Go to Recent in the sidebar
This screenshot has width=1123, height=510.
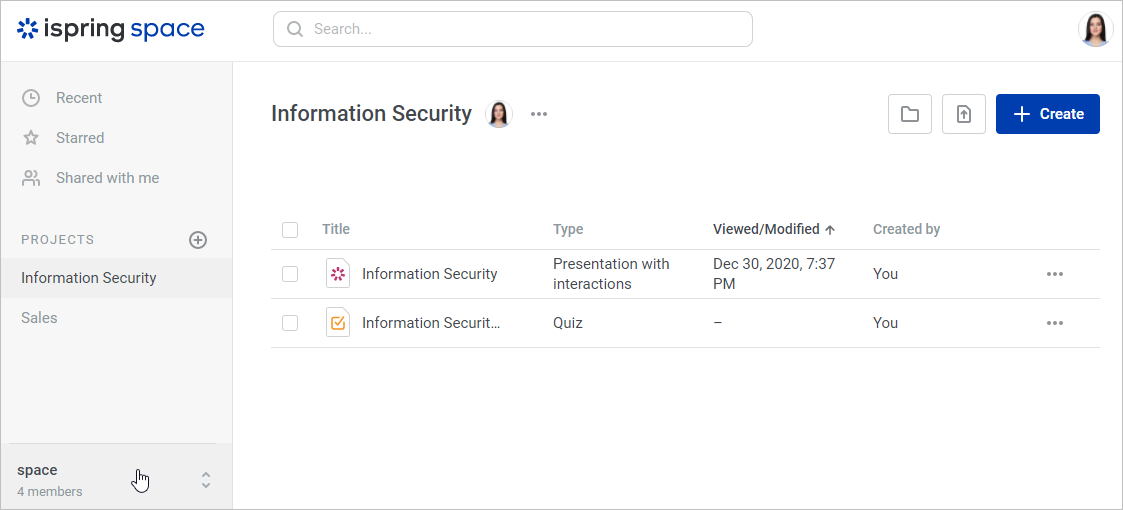(x=79, y=98)
